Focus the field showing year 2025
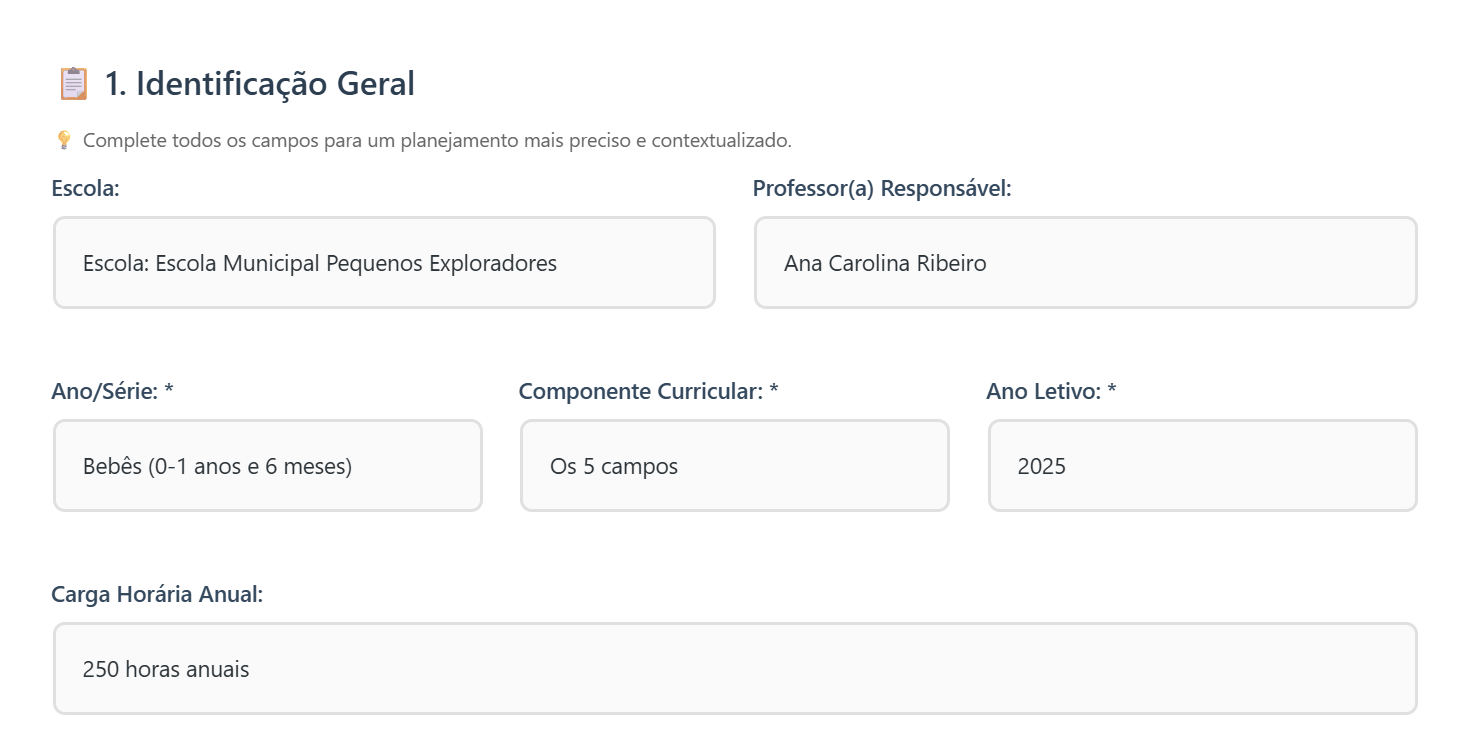This screenshot has width=1474, height=736. point(1202,466)
